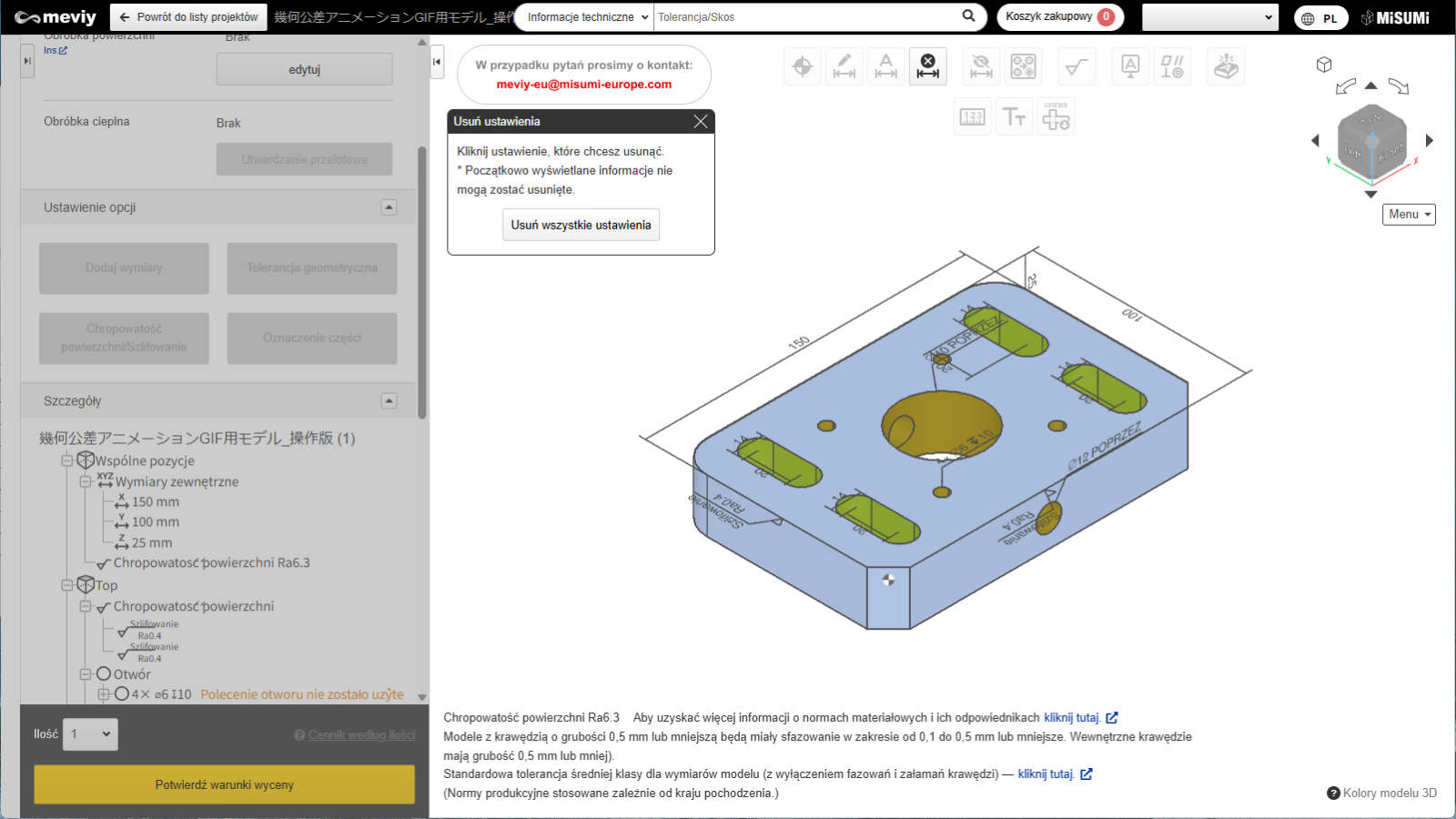The width and height of the screenshot is (1456, 819).
Task: Click the geometric tolerance symbols icon
Action: [x=1171, y=66]
